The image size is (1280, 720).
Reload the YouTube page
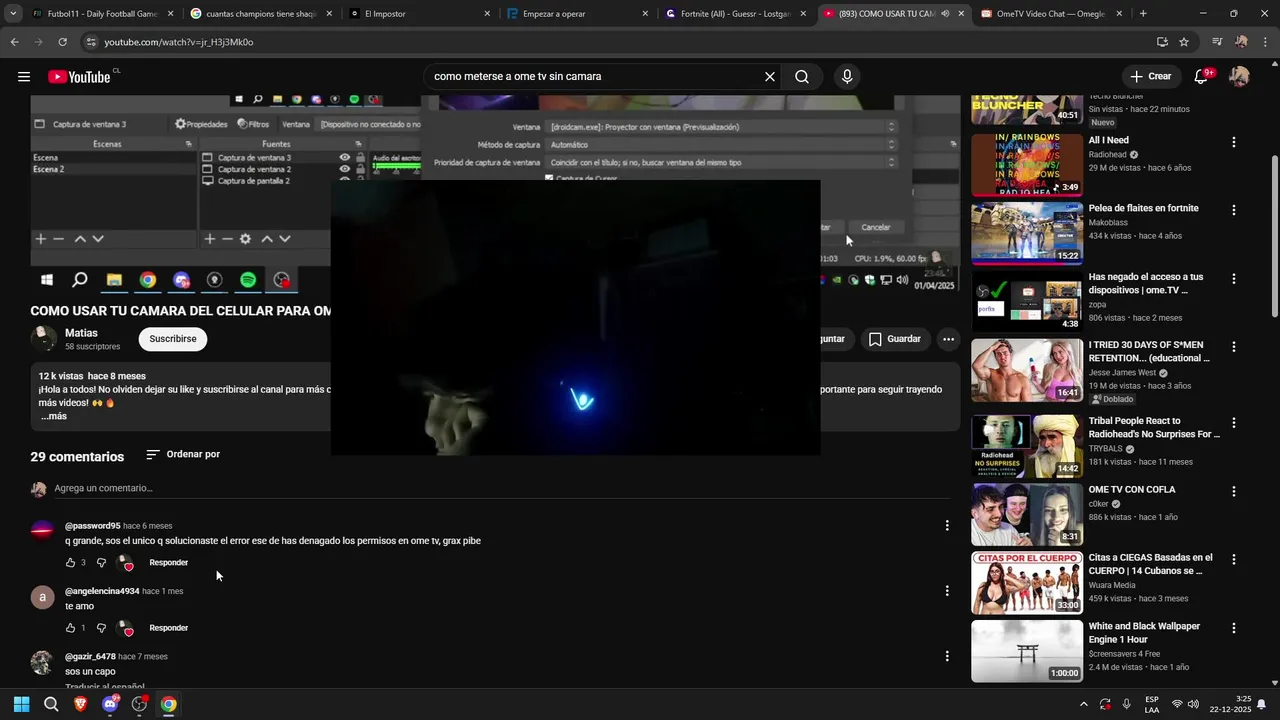click(62, 42)
